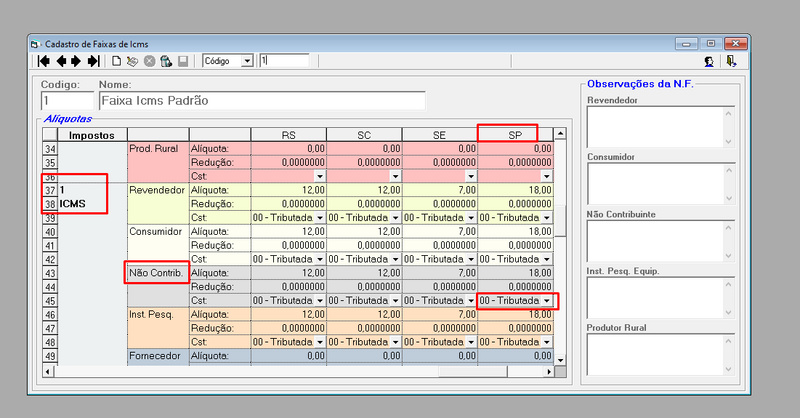
Task: Click the grid horizontal scroll left arrow
Action: [x=47, y=372]
